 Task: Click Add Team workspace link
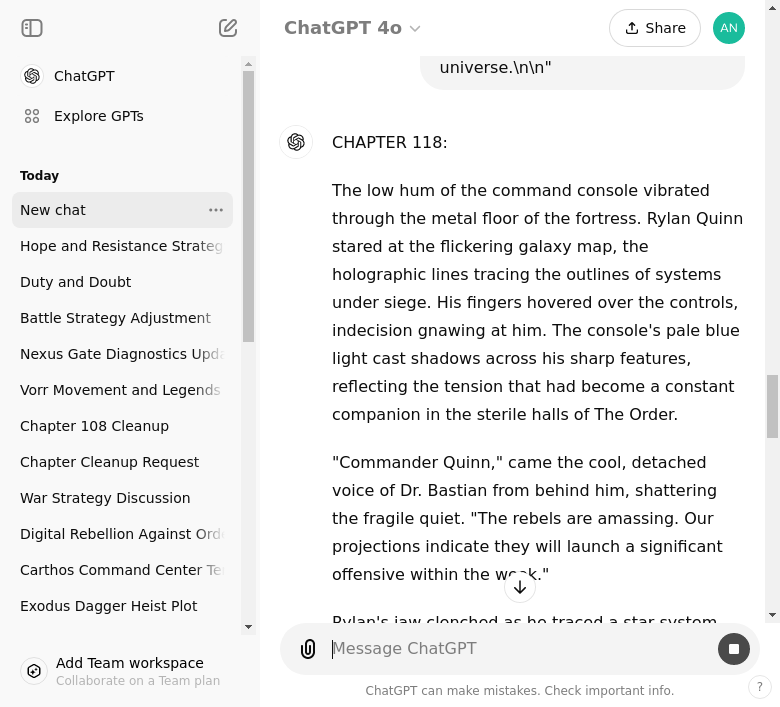click(x=130, y=663)
